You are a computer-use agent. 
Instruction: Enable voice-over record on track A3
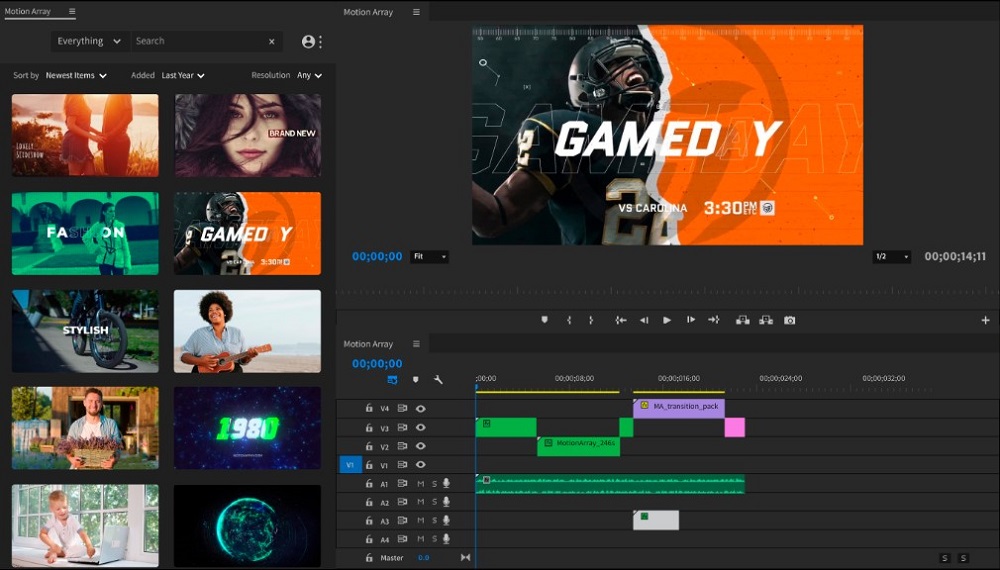point(446,520)
